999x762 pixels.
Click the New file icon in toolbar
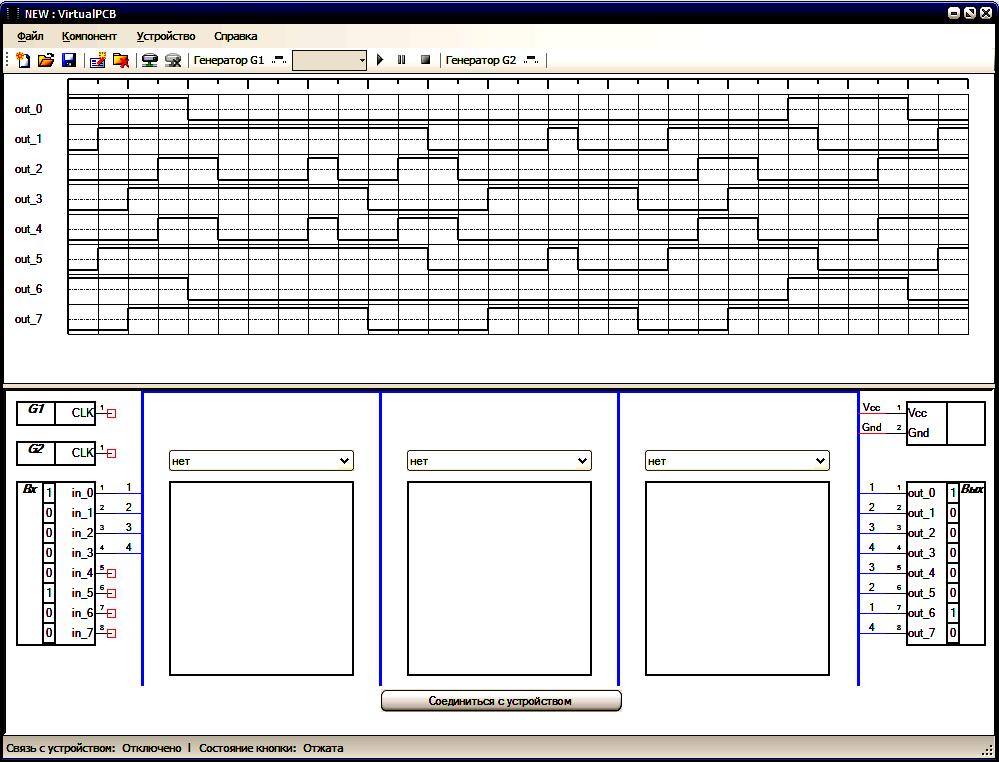click(23, 60)
